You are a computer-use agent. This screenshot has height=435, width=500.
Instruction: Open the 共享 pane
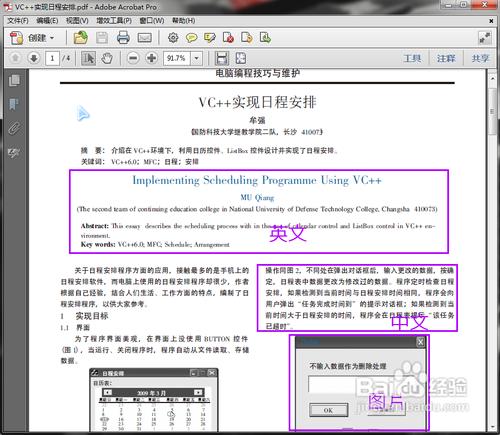480,58
